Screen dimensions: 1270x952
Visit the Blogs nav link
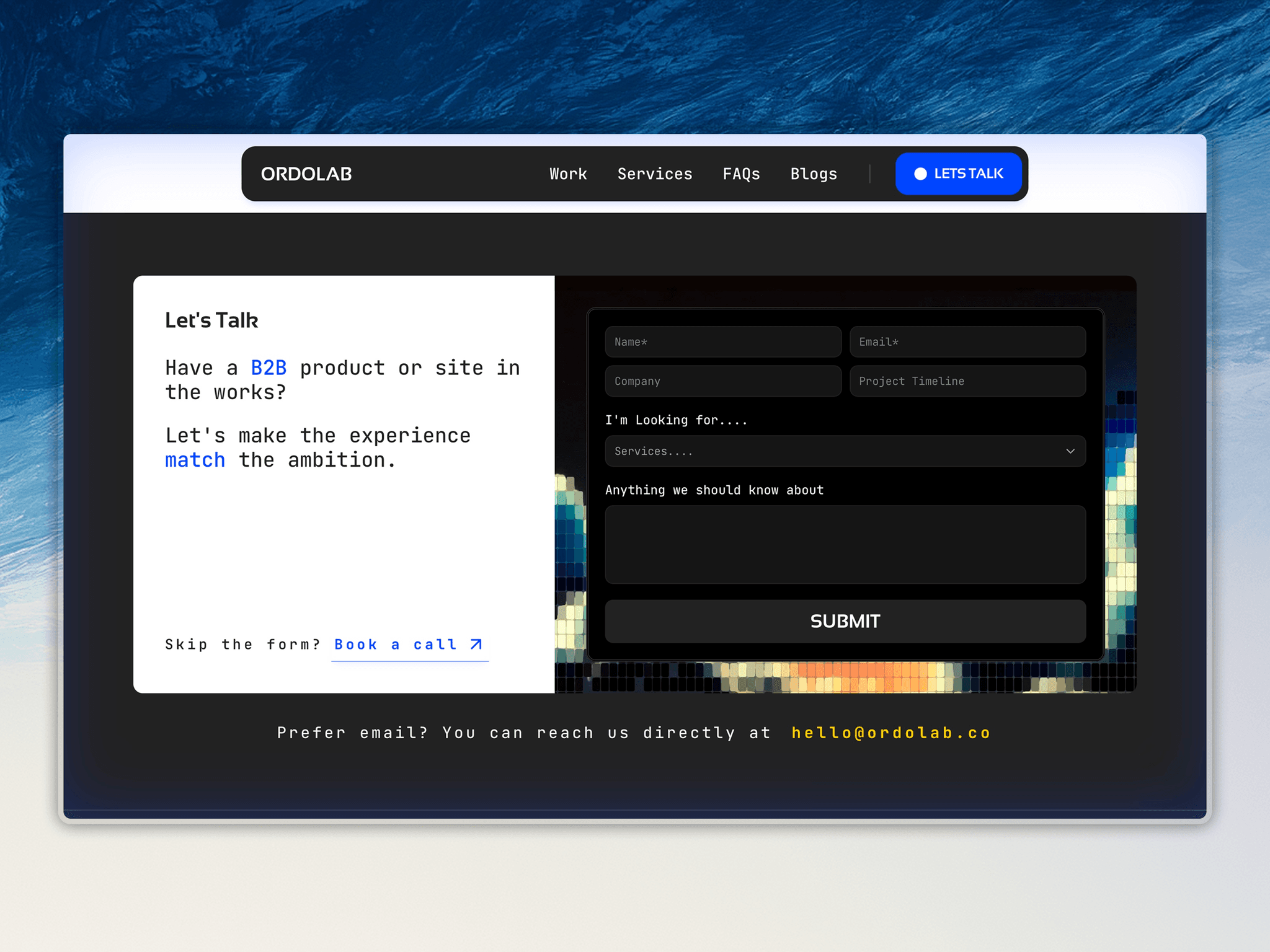click(814, 174)
